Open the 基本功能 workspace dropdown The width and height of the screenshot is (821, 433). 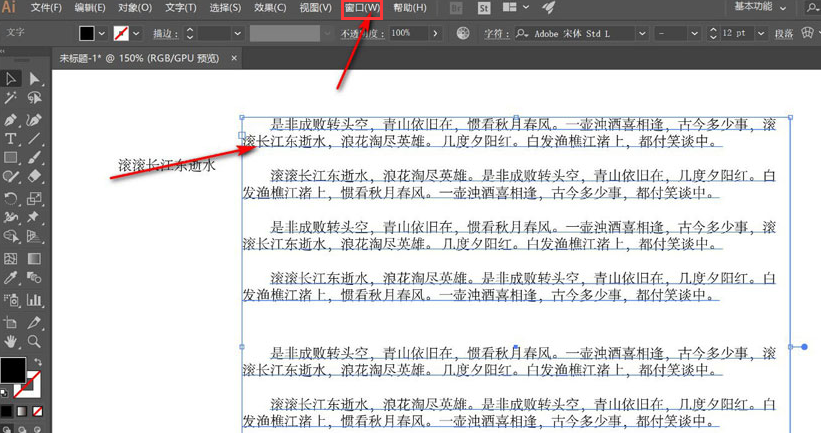click(780, 7)
